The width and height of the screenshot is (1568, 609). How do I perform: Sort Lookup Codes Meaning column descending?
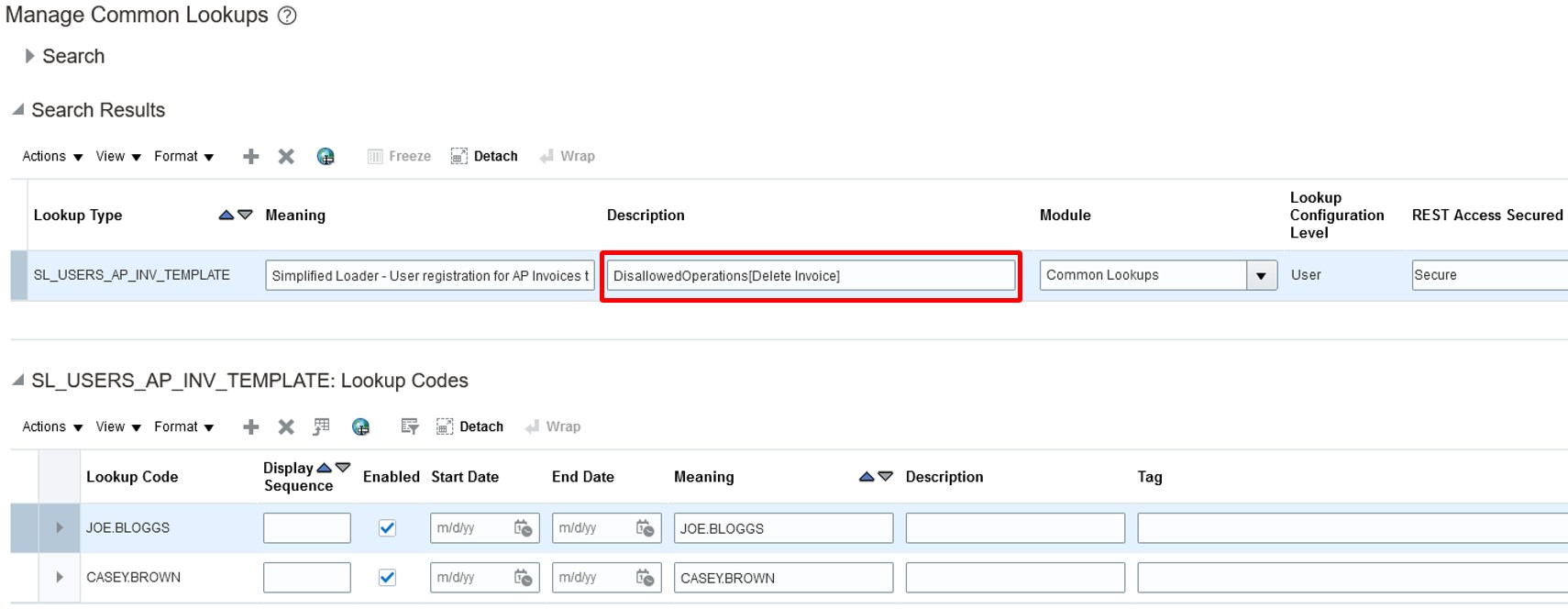885,477
